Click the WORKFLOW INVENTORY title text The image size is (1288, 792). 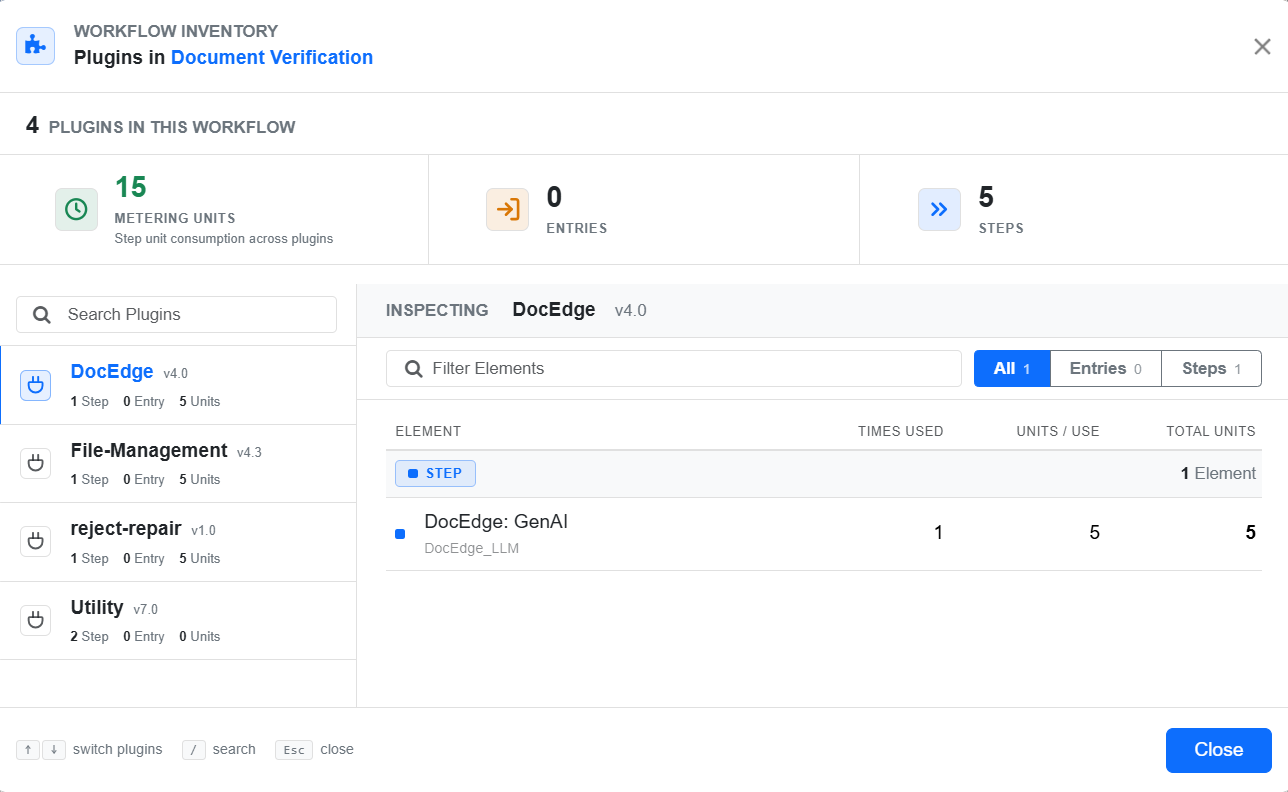(x=176, y=31)
